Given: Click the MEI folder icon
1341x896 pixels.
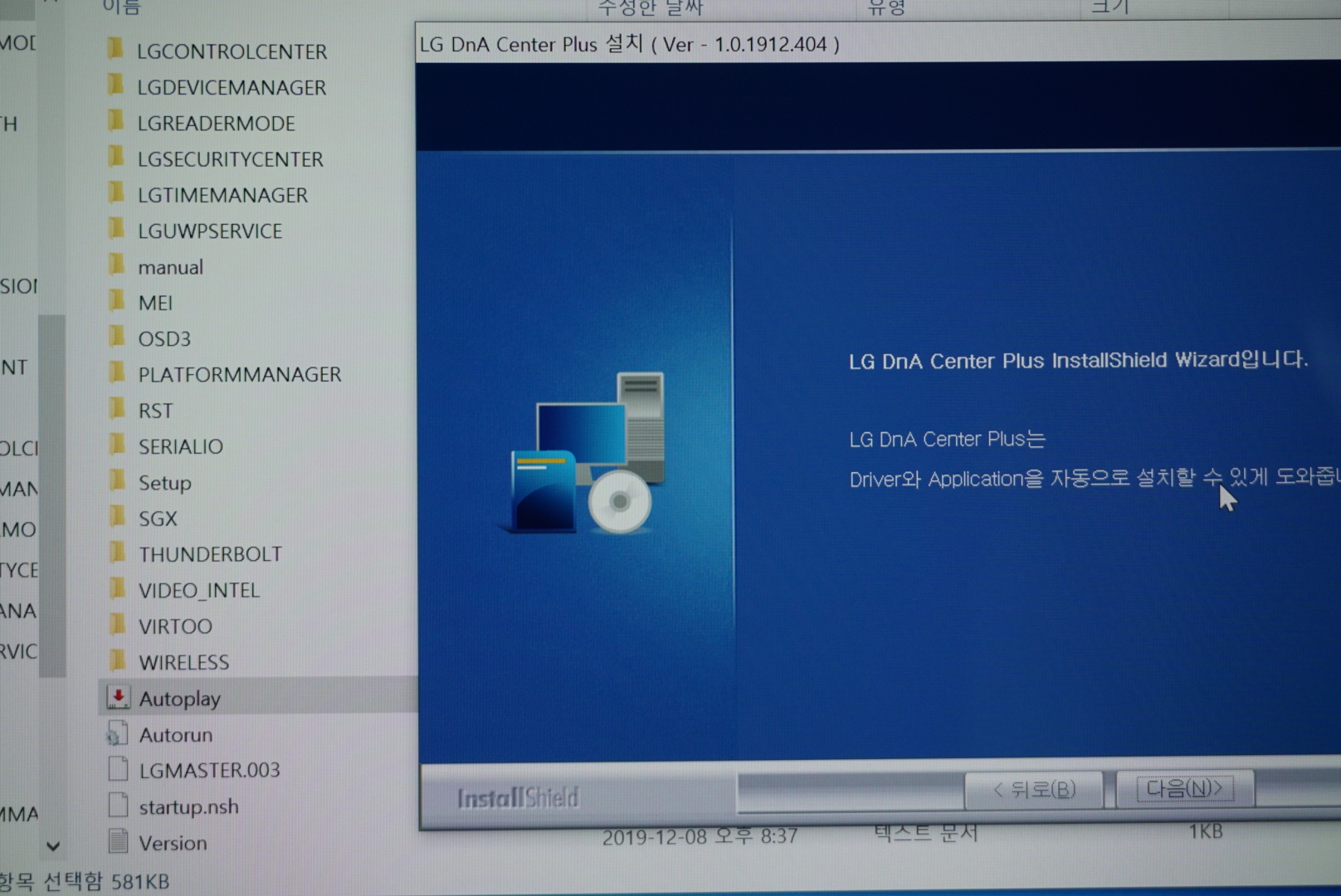Looking at the screenshot, I should [117, 300].
